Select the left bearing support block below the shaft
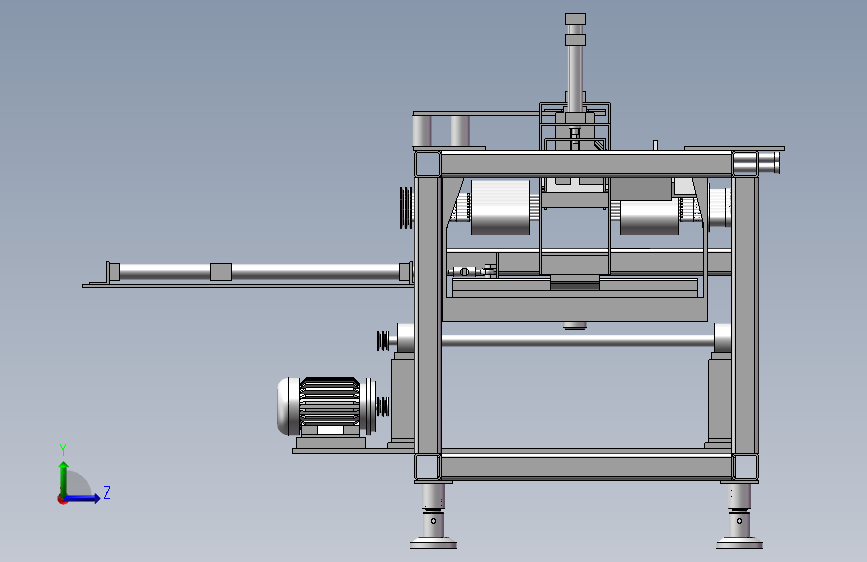 point(403,401)
